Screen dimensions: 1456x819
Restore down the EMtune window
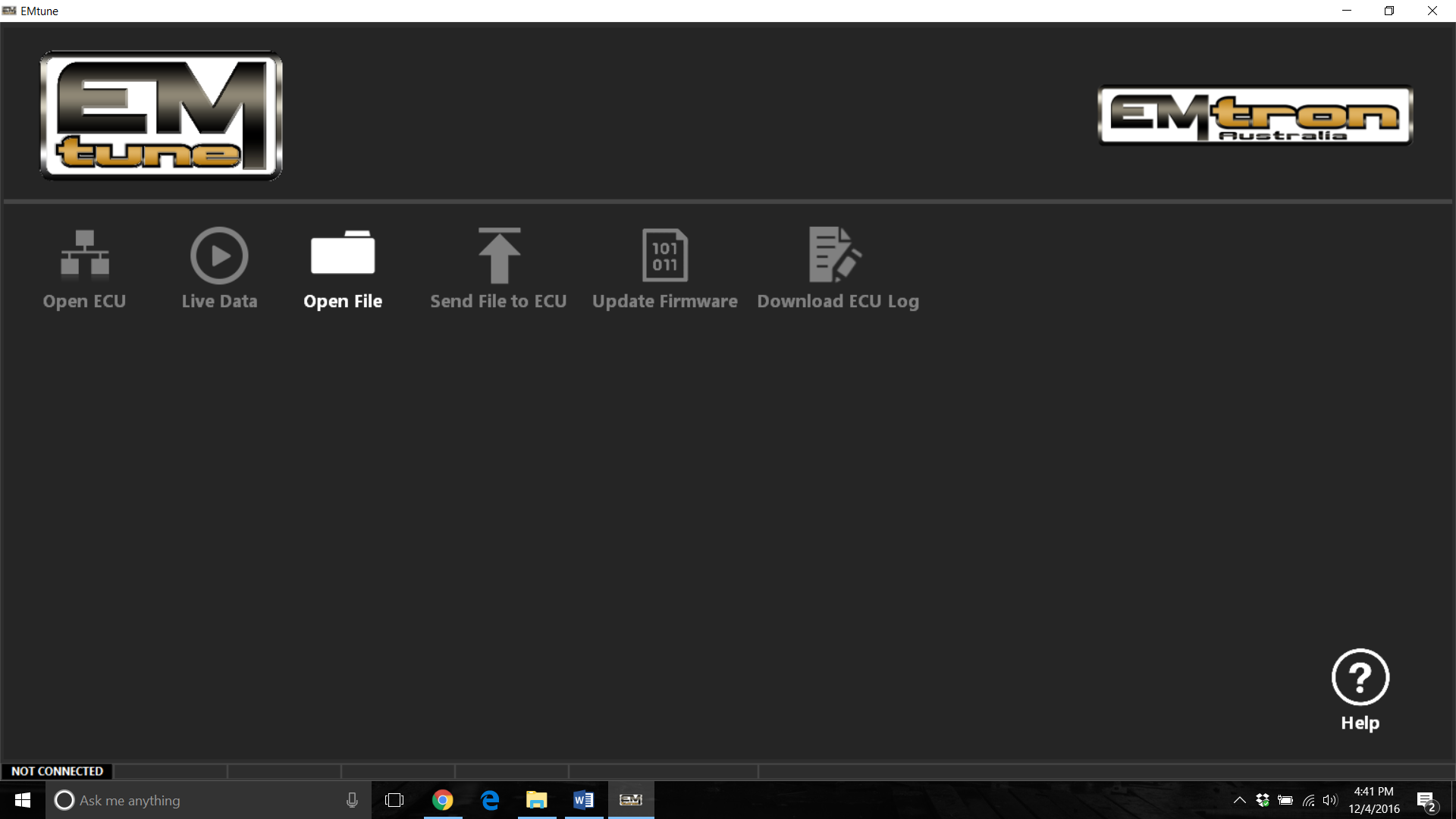pyautogui.click(x=1389, y=11)
